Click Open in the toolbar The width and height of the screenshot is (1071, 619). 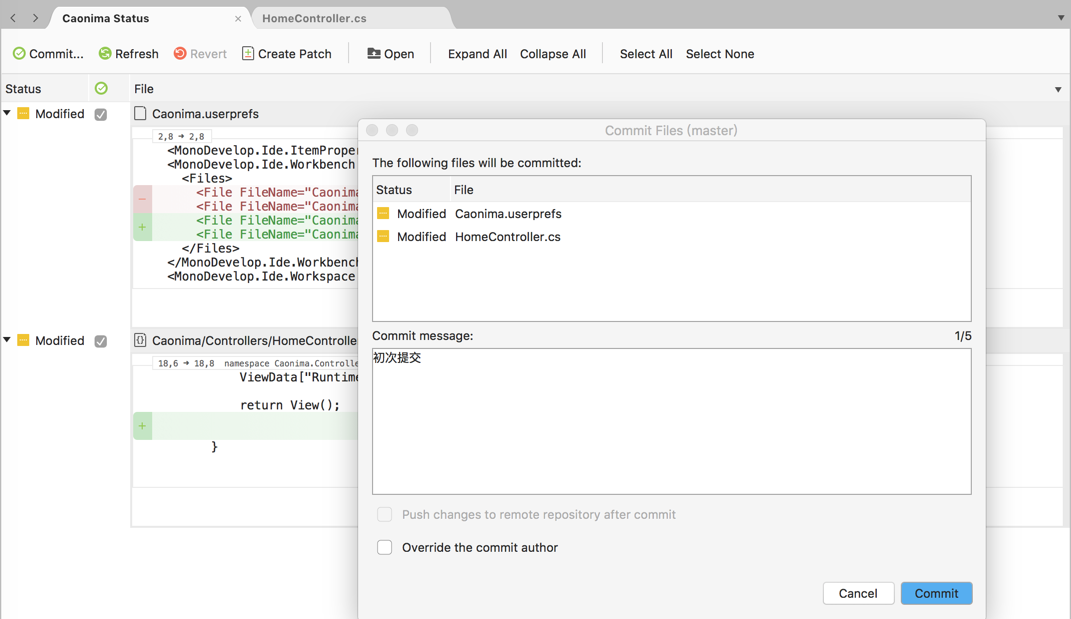tap(391, 53)
